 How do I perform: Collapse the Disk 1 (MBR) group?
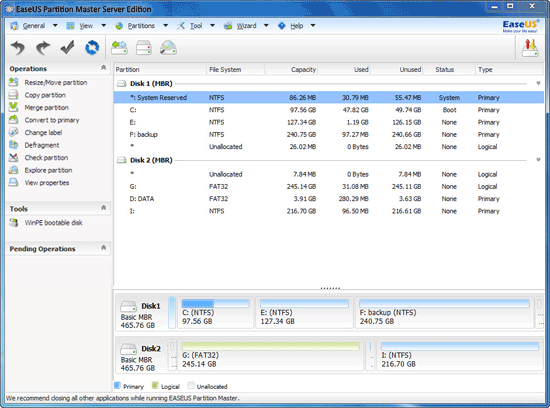538,83
